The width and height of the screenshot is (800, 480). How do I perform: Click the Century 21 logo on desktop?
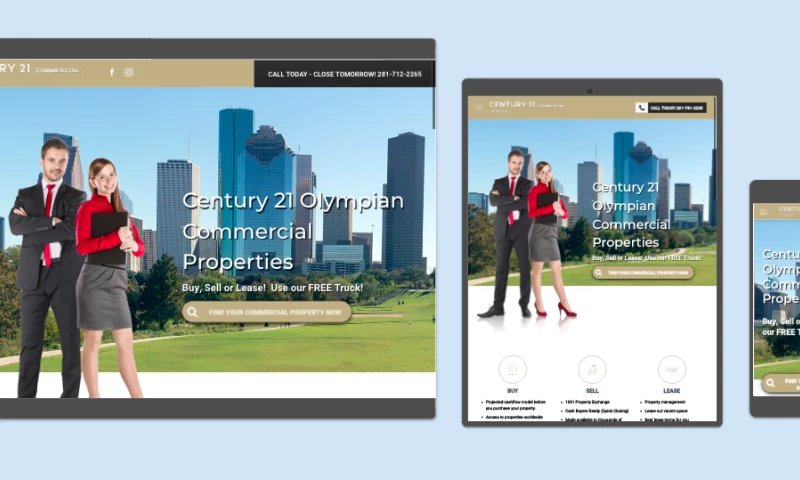point(40,69)
